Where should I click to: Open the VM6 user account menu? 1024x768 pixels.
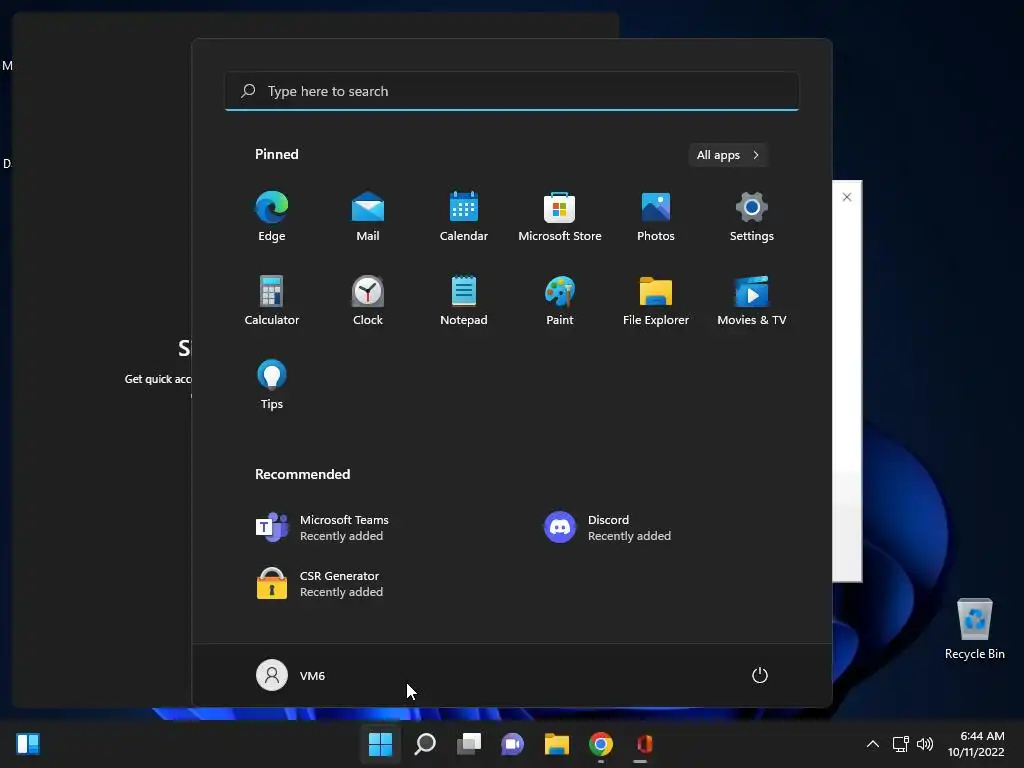[x=291, y=675]
